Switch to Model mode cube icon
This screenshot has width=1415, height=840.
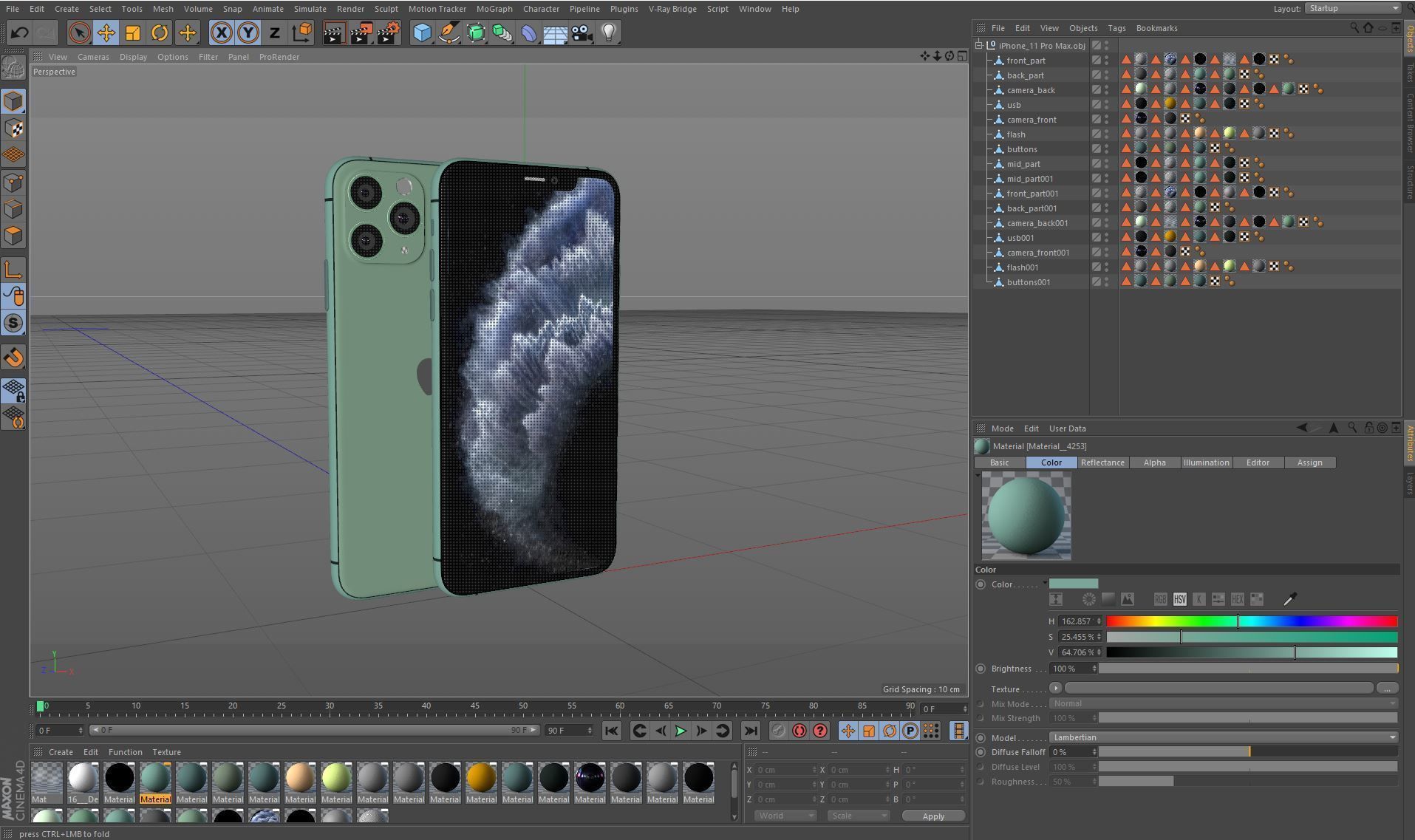coord(13,101)
